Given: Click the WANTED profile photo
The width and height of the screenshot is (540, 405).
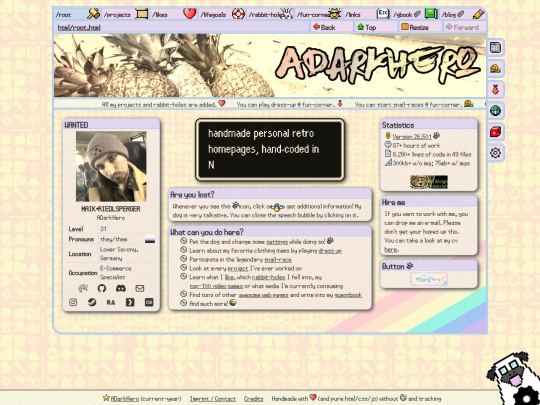Looking at the screenshot, I should point(111,166).
